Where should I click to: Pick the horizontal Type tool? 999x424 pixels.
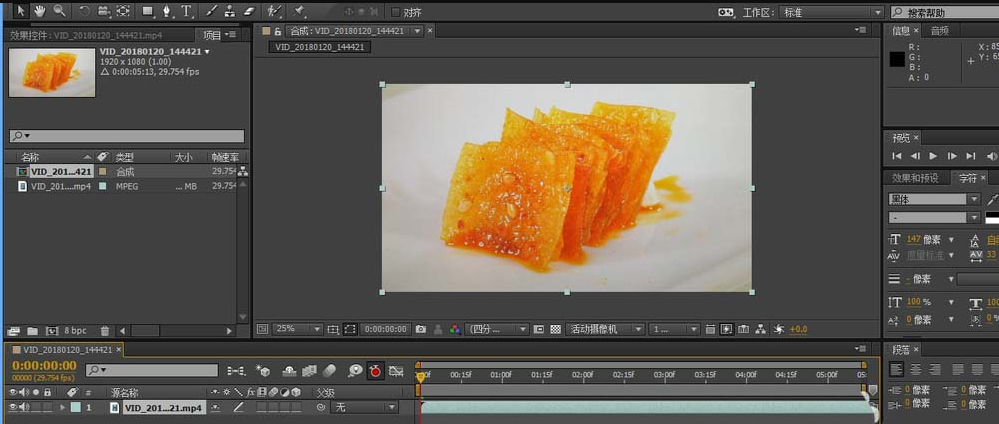coord(186,11)
